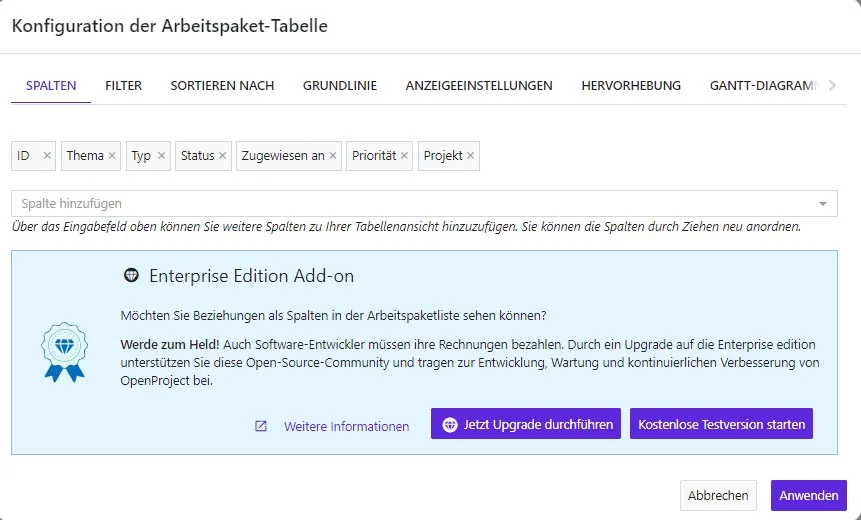Image resolution: width=861 pixels, height=520 pixels.
Task: Select the Priorität chip label
Action: [x=374, y=156]
